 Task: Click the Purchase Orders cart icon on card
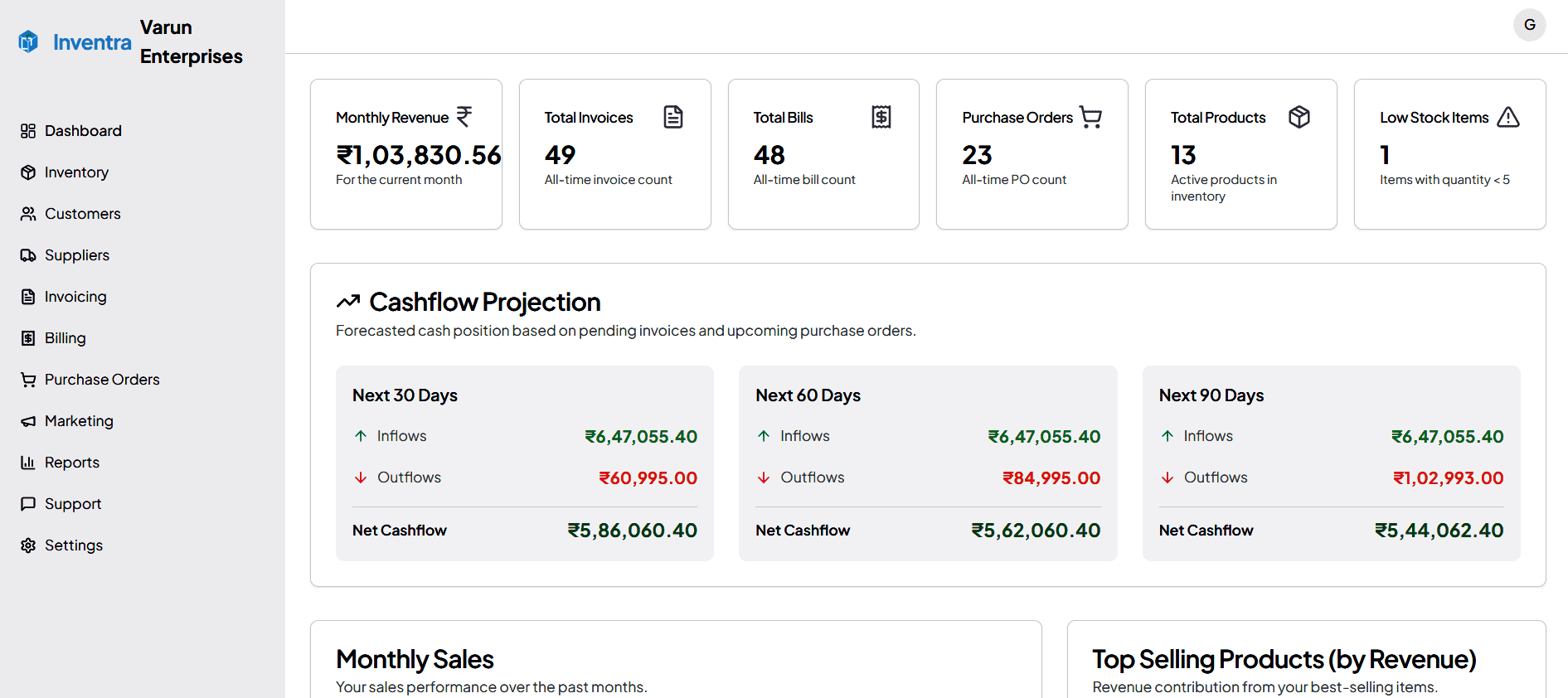[1090, 118]
